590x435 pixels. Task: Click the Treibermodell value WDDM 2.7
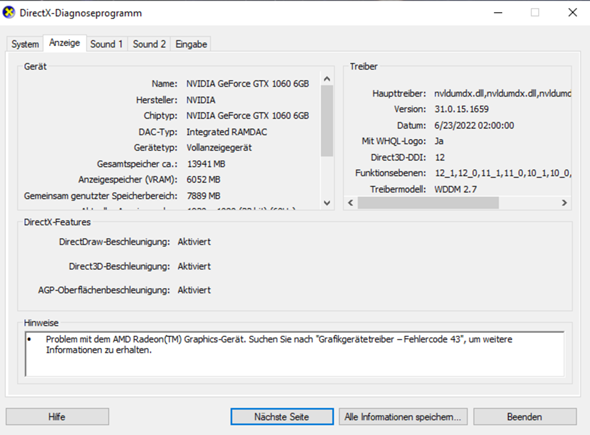(x=456, y=189)
